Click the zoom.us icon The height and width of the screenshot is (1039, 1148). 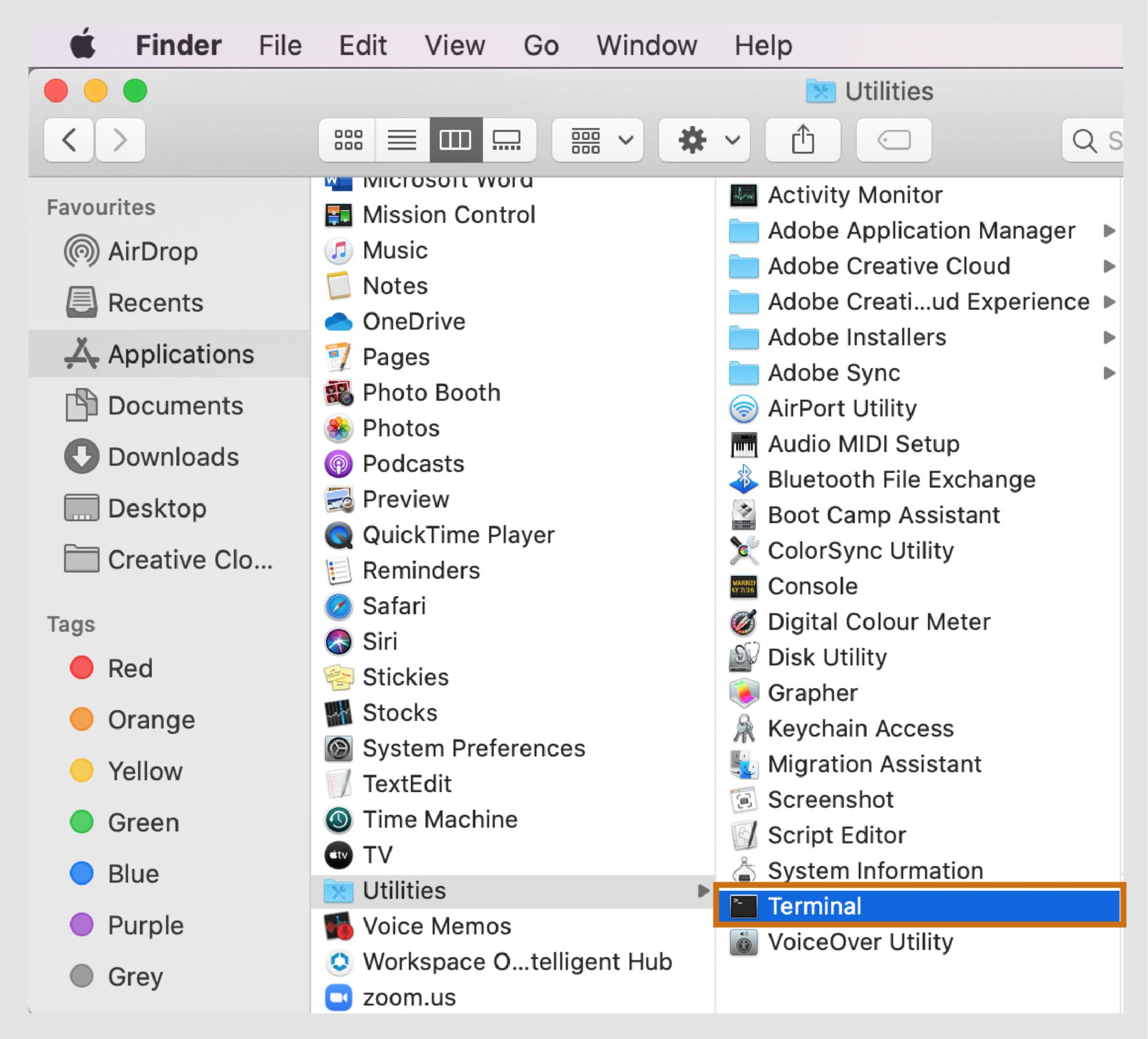pyautogui.click(x=338, y=998)
